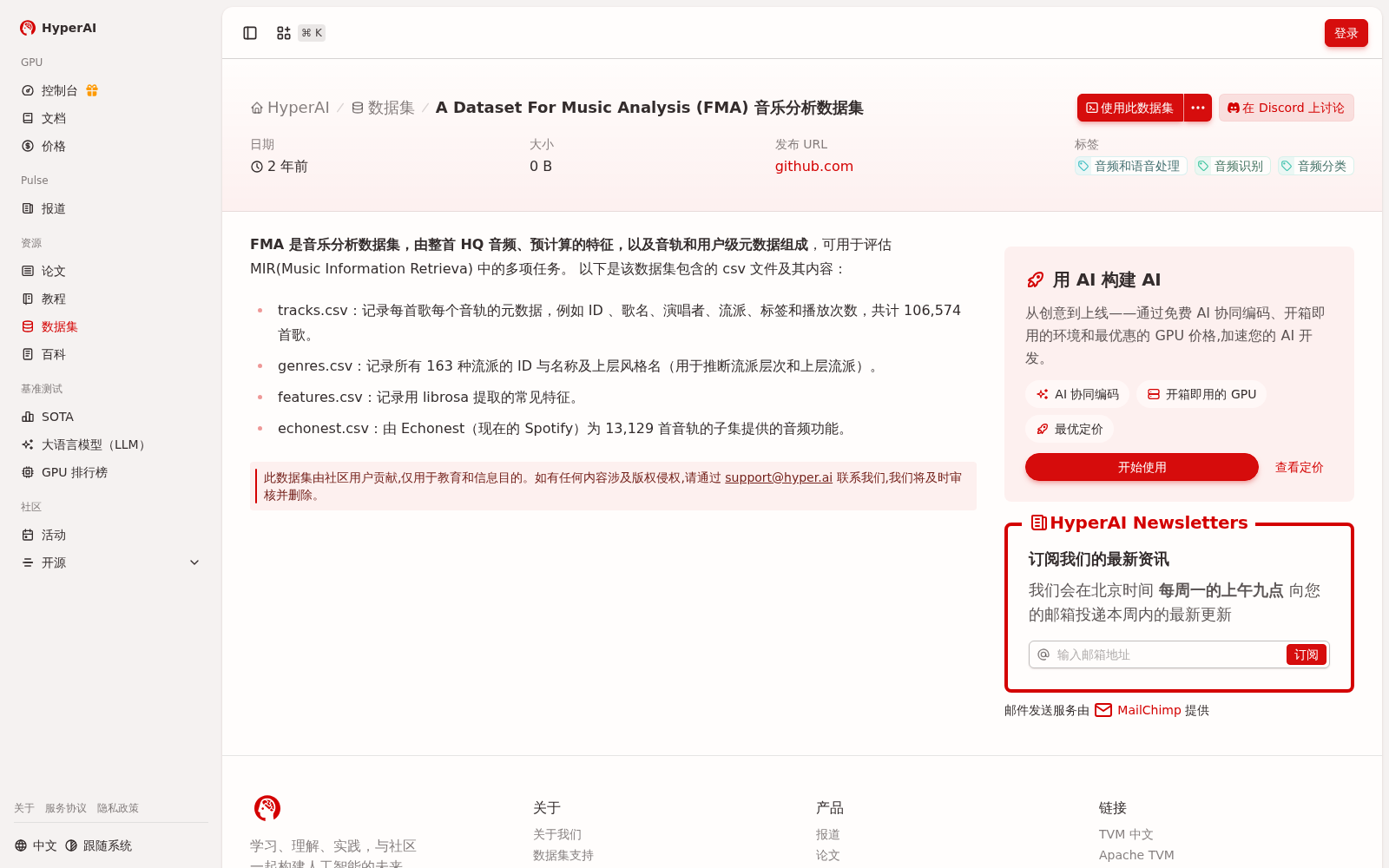
Task: Click 开始使用 button
Action: [1142, 467]
